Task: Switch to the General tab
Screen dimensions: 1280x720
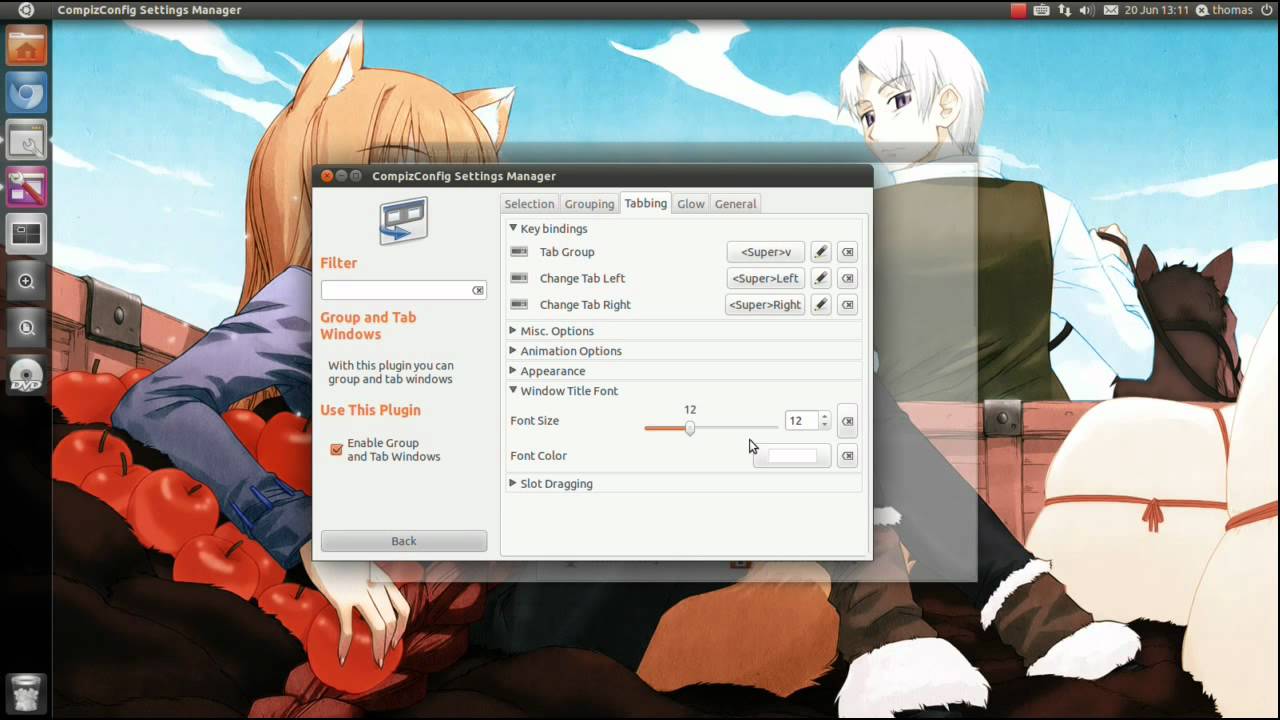Action: point(735,204)
